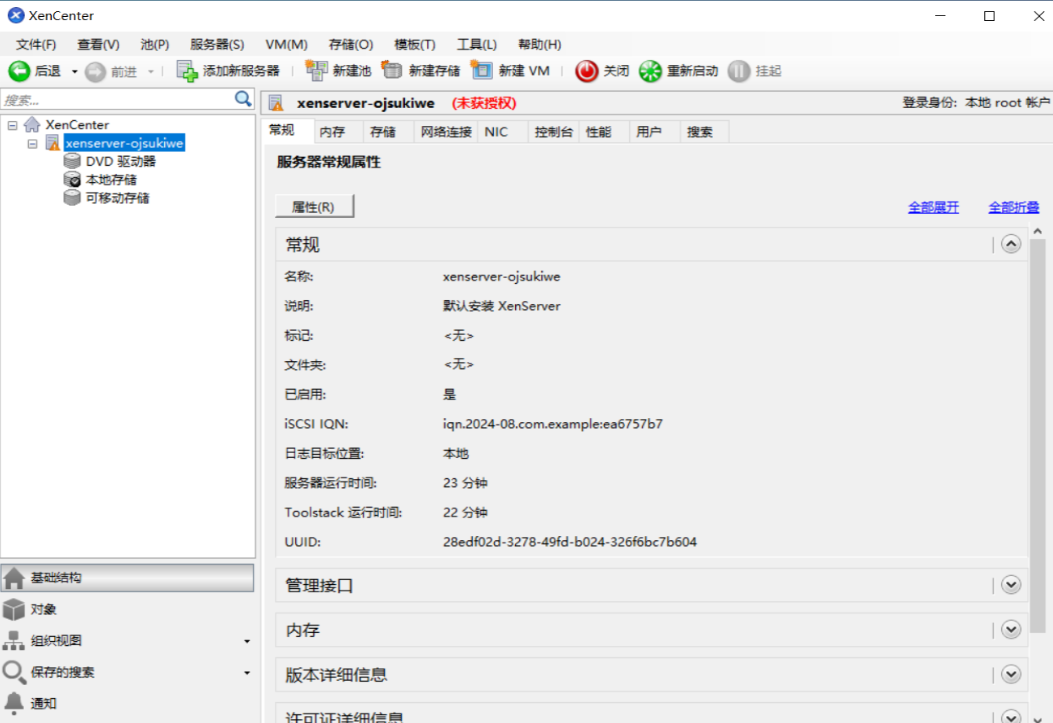Click the search magnifier icon

243,99
